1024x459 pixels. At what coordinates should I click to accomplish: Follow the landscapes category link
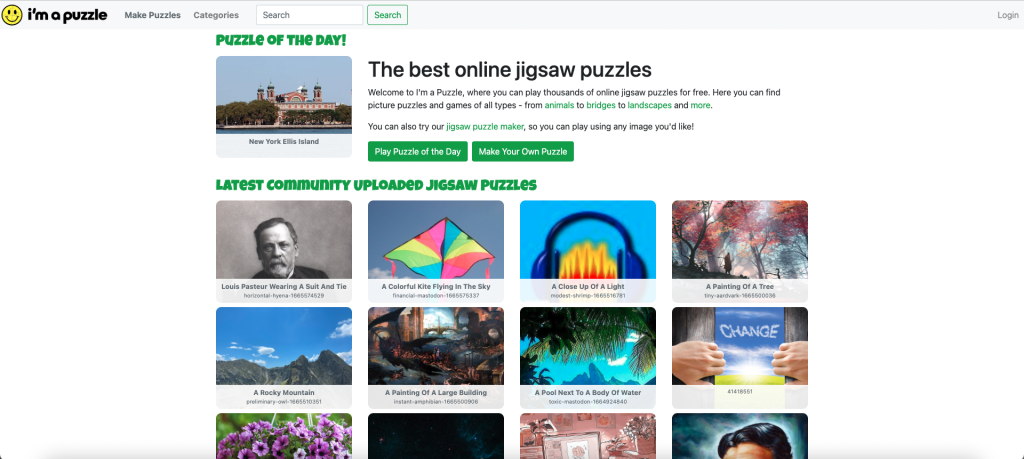pos(649,105)
